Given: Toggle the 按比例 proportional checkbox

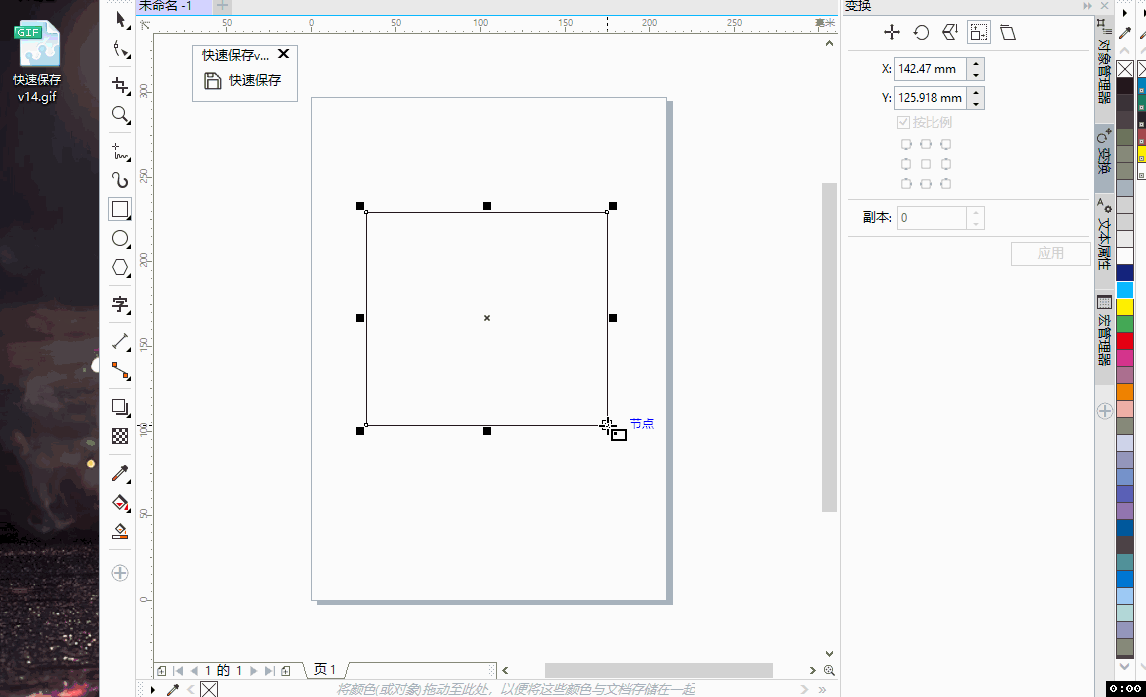Looking at the screenshot, I should tap(903, 122).
